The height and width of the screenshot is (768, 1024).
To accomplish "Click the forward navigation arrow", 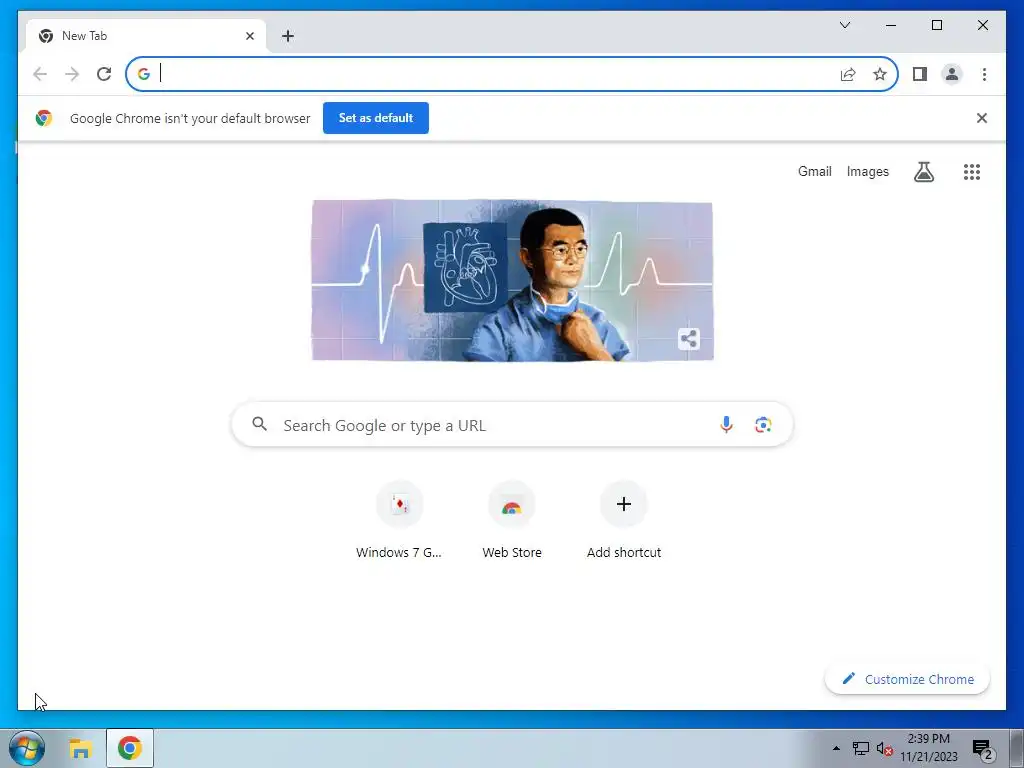I will [x=72, y=74].
